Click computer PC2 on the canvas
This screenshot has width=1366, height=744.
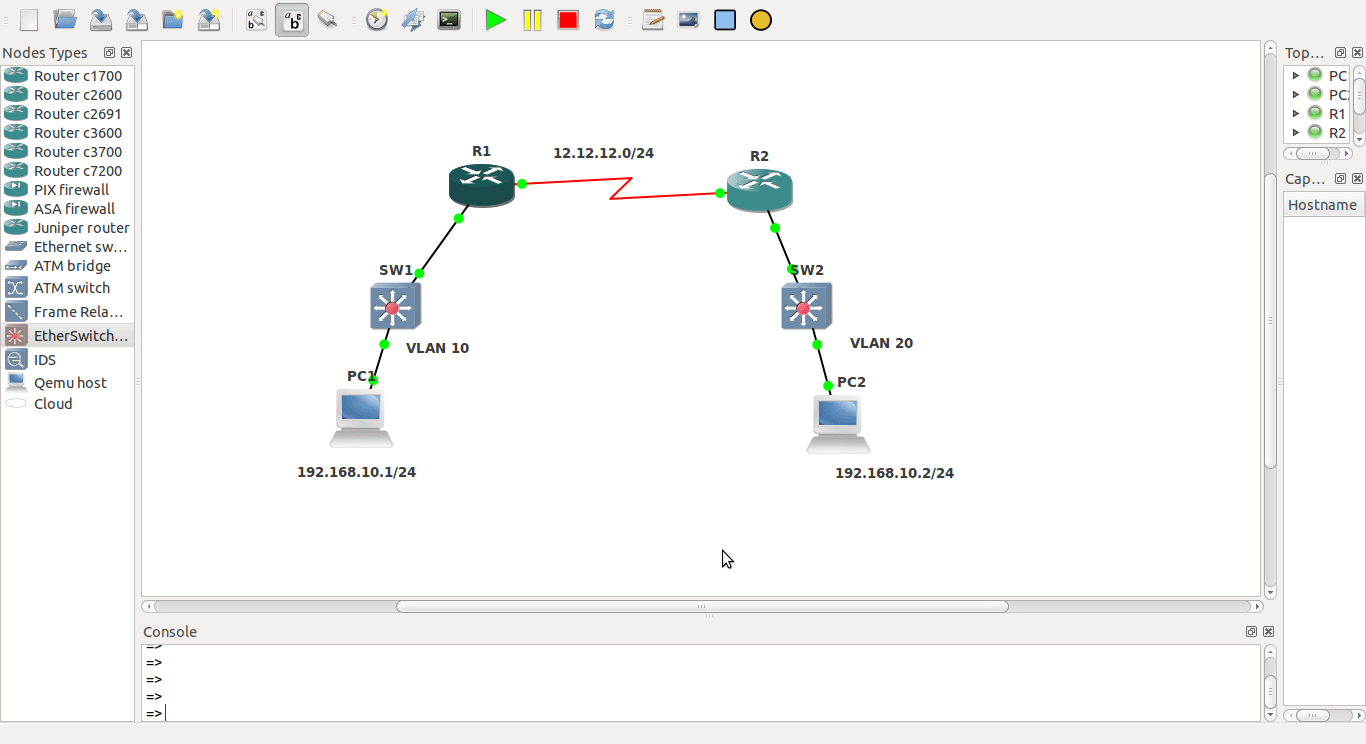838,425
